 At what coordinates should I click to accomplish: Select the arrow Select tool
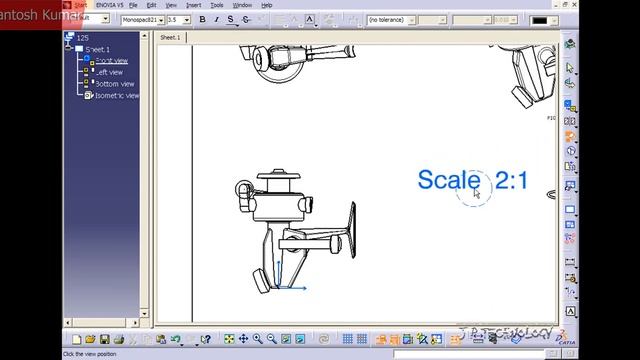[570, 68]
